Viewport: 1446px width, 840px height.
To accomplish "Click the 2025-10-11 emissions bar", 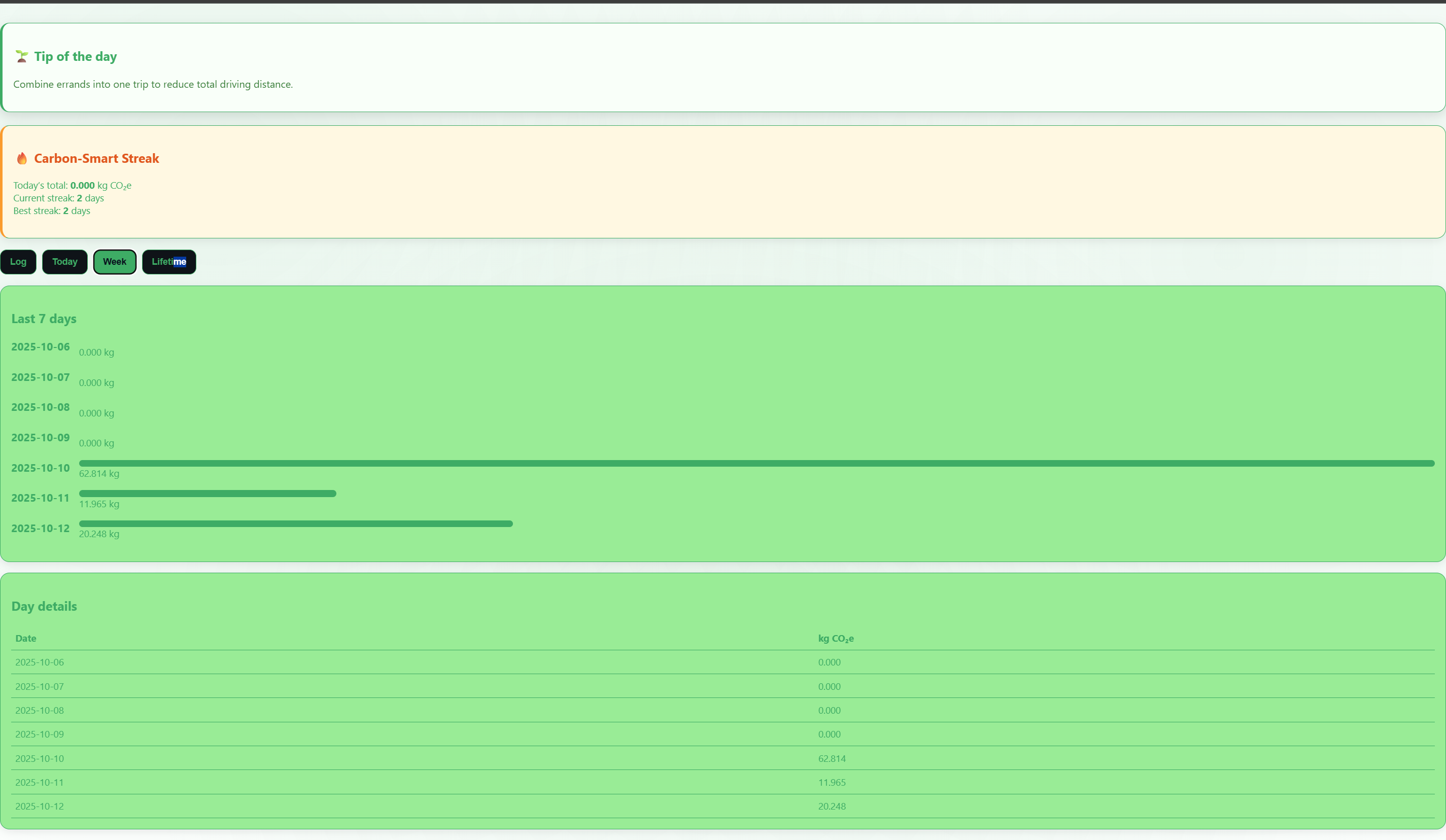I will coord(208,494).
